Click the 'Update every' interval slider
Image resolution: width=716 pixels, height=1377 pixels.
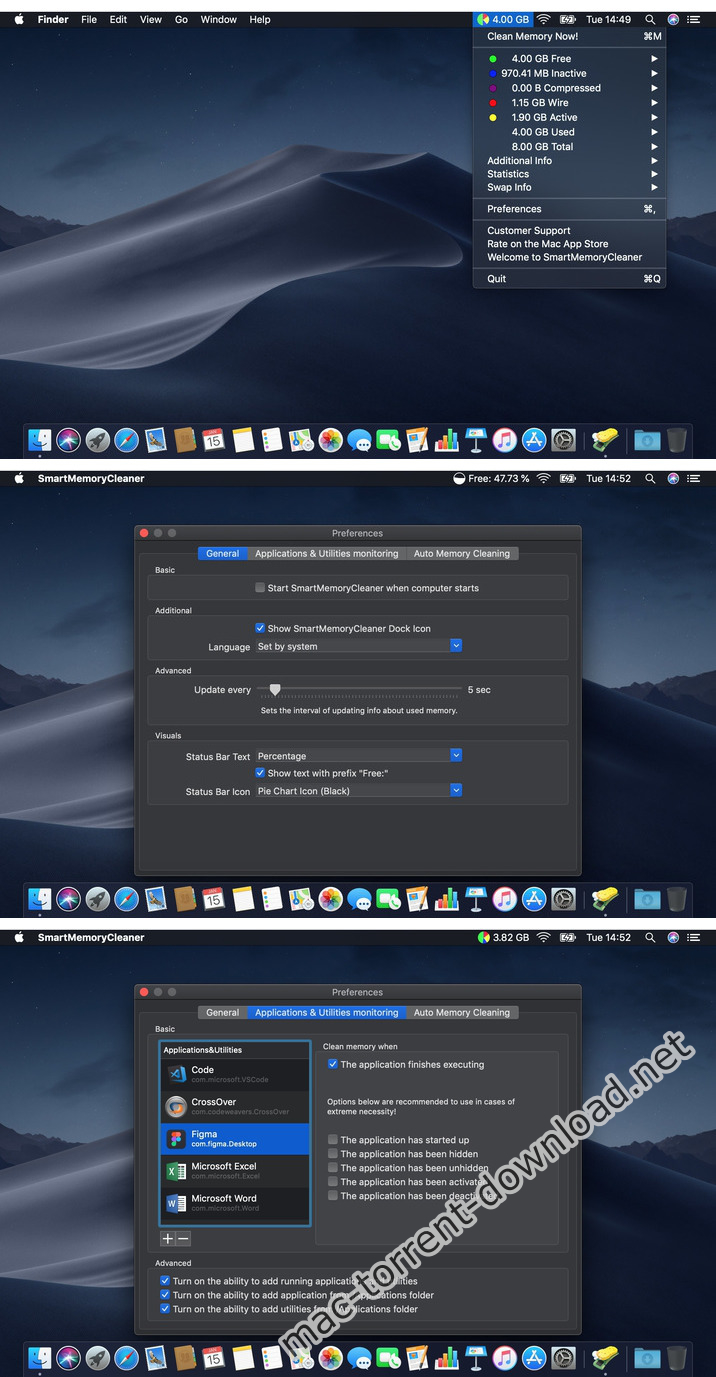pos(275,690)
